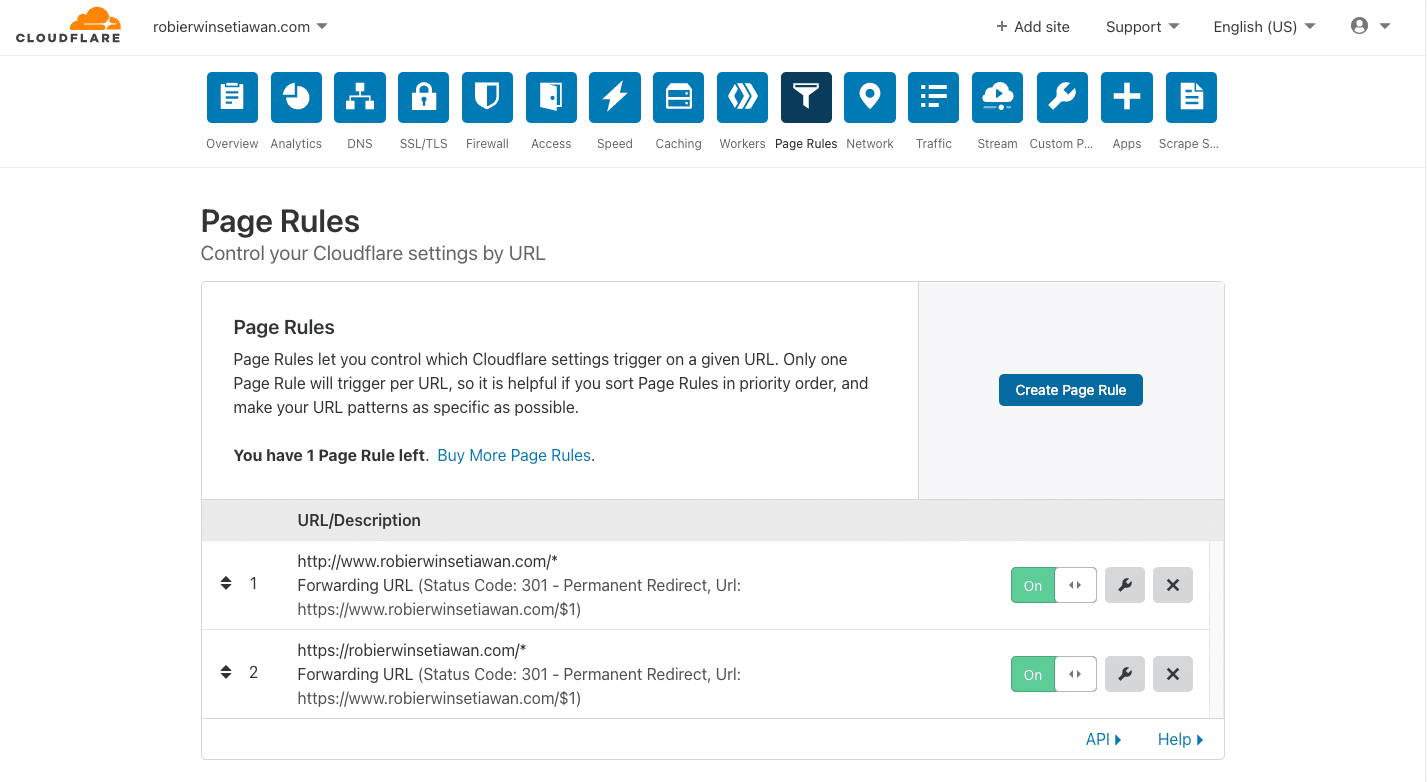Viewport: 1427px width, 782px height.
Task: Open the Custom Pages wrench icon
Action: [1061, 97]
